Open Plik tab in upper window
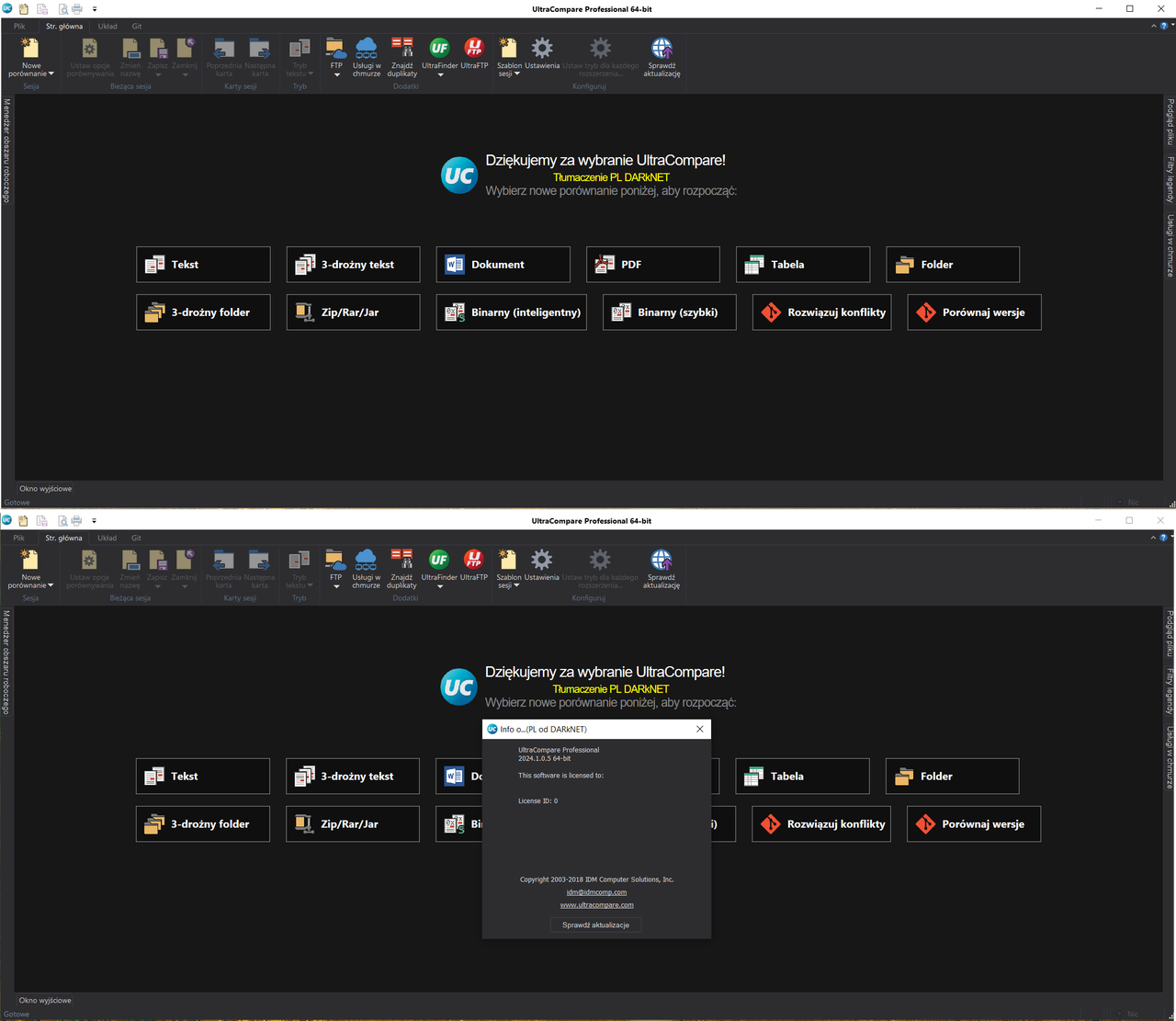 (x=19, y=27)
